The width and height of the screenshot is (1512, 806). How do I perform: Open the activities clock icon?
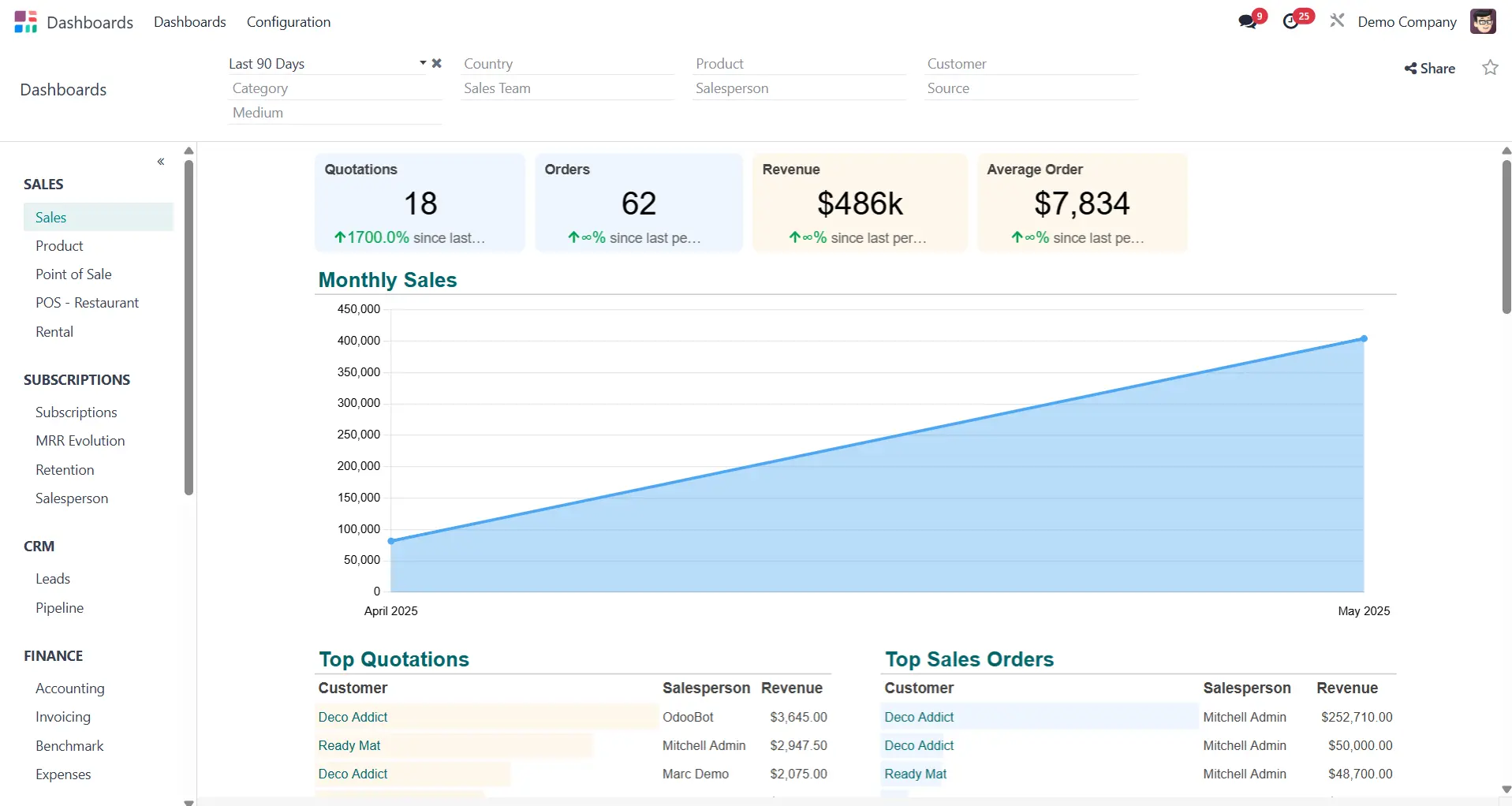(x=1290, y=21)
